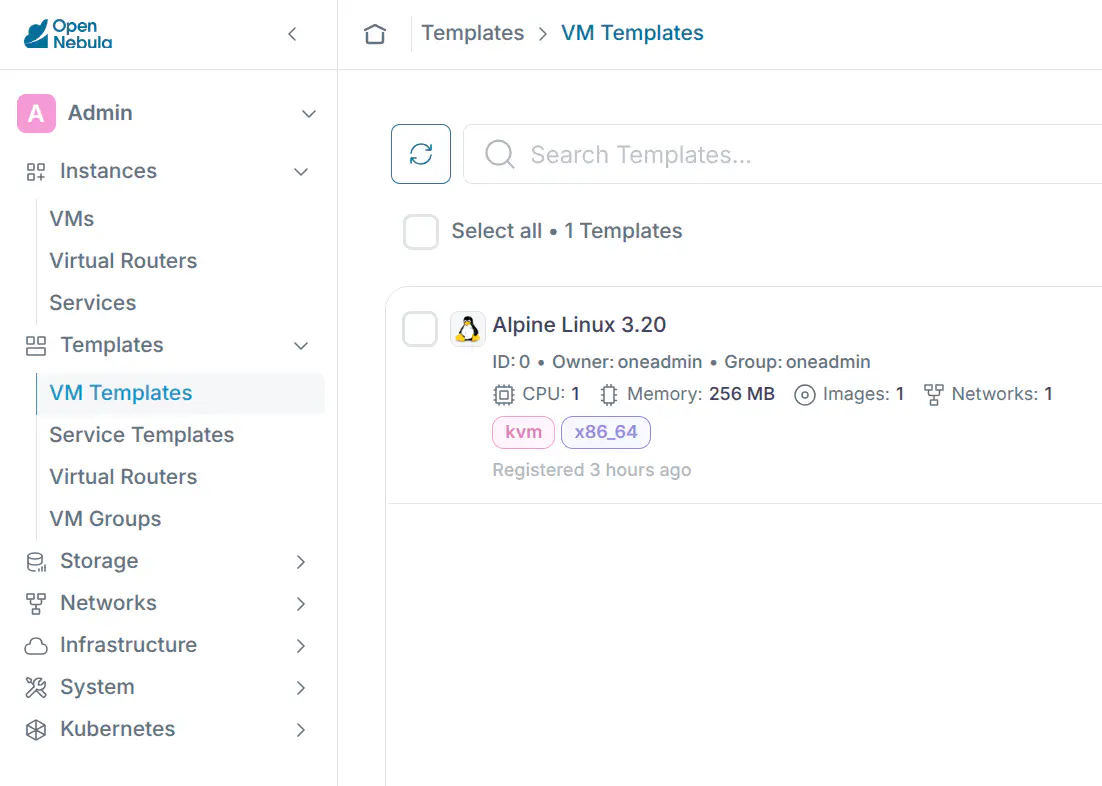Expand the Admin user dropdown
The height and width of the screenshot is (786, 1102).
coord(309,113)
